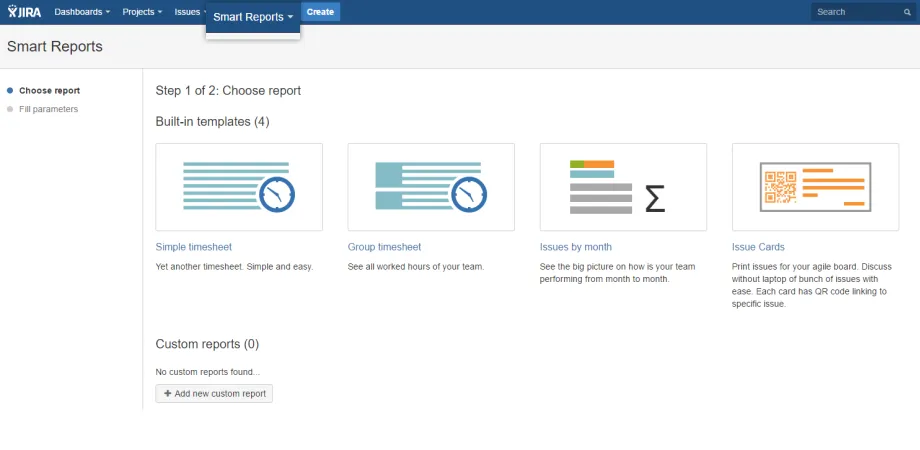Select the Choose report step

click(x=49, y=91)
